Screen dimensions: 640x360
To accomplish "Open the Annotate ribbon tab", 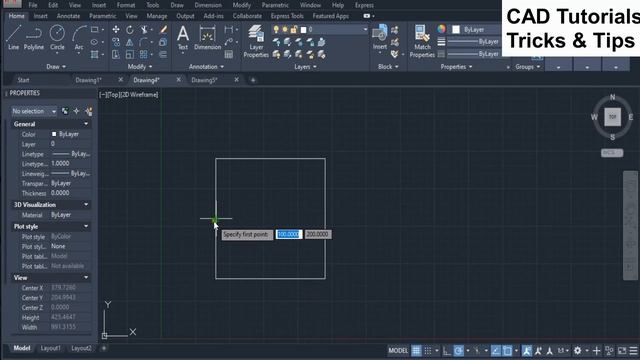I will click(68, 16).
